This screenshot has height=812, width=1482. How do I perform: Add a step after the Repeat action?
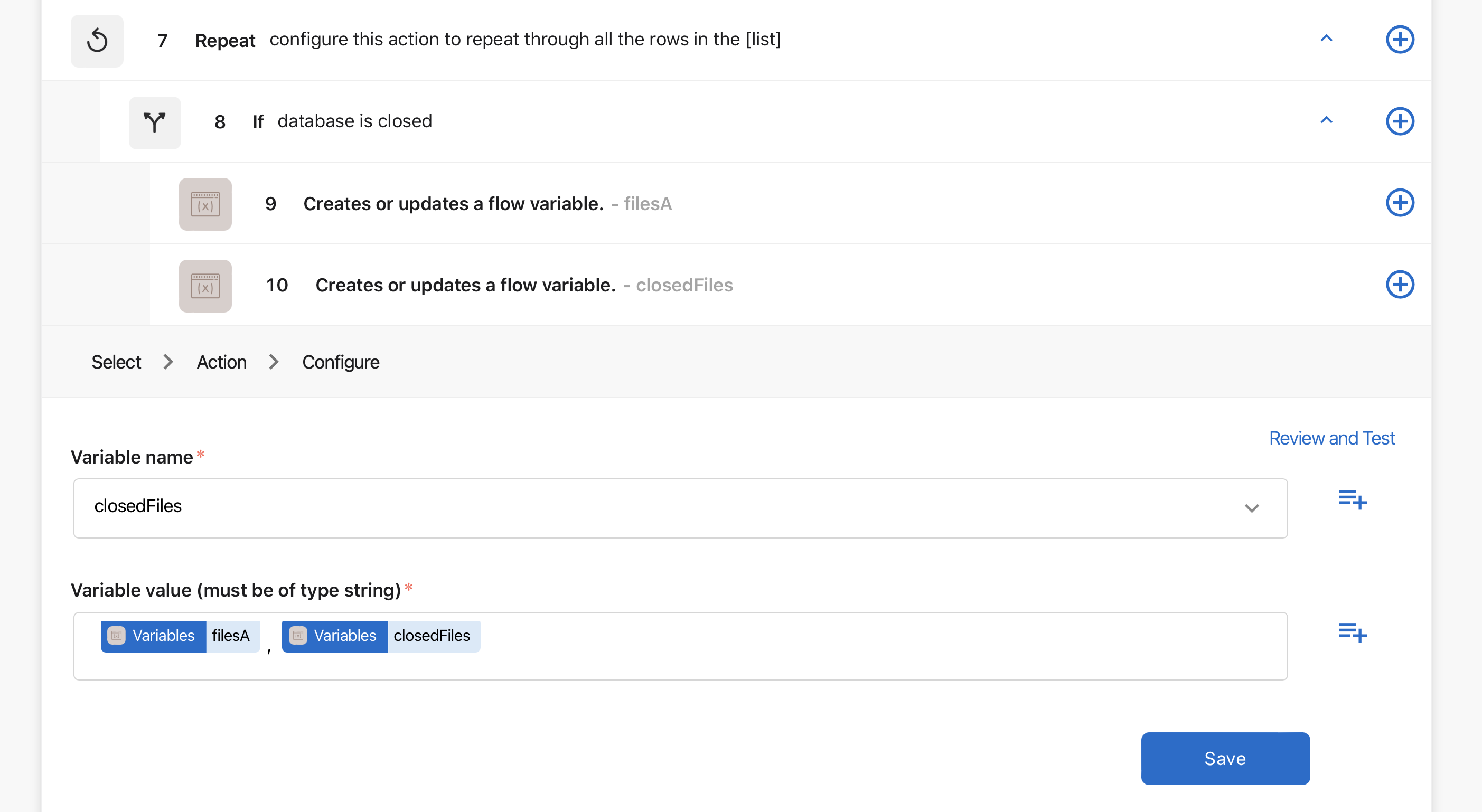tap(1399, 39)
